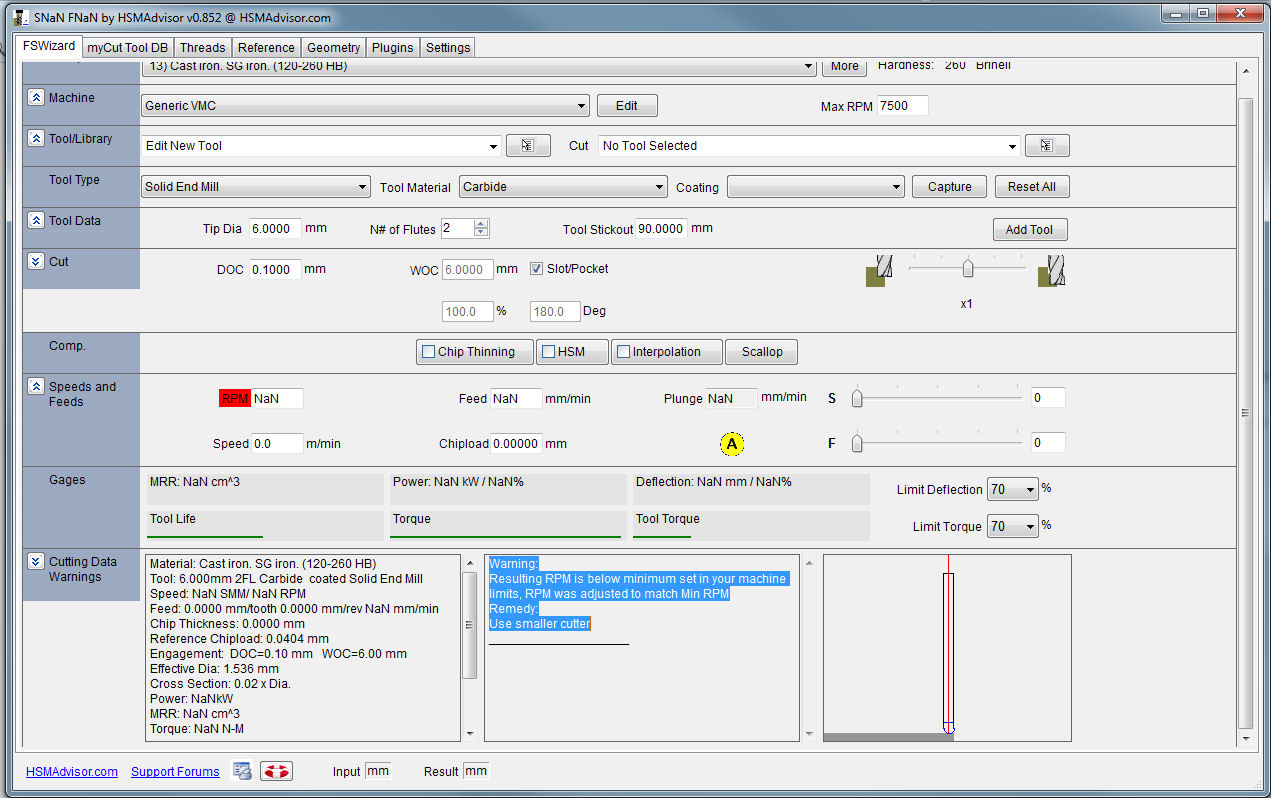Open the Tool Material Carbide dropdown

[x=563, y=187]
